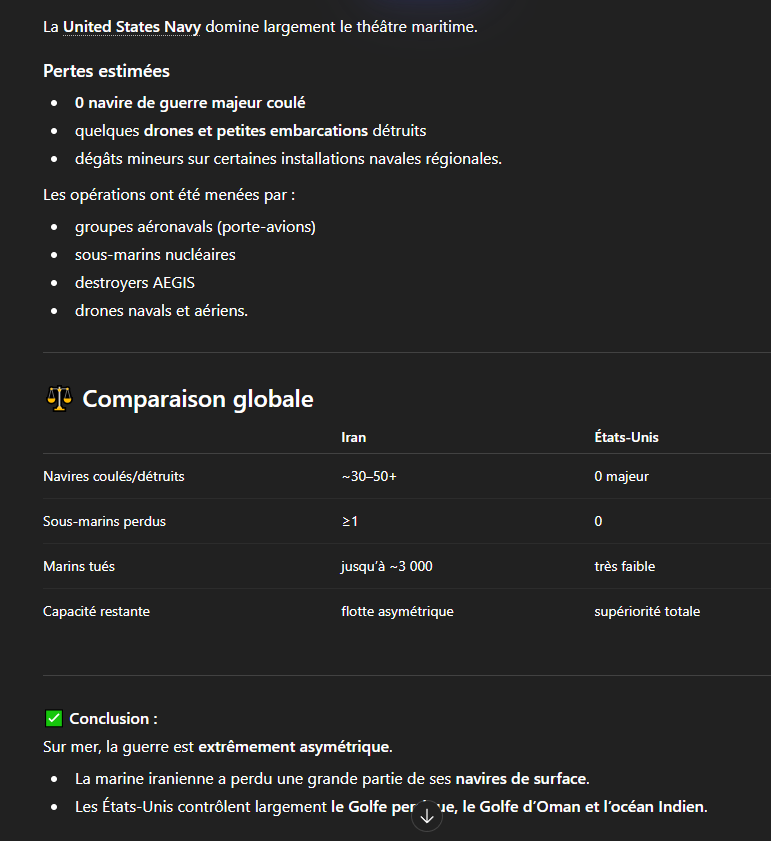Open the United States Navy link
Viewport: 771px width, 841px height.
131,26
